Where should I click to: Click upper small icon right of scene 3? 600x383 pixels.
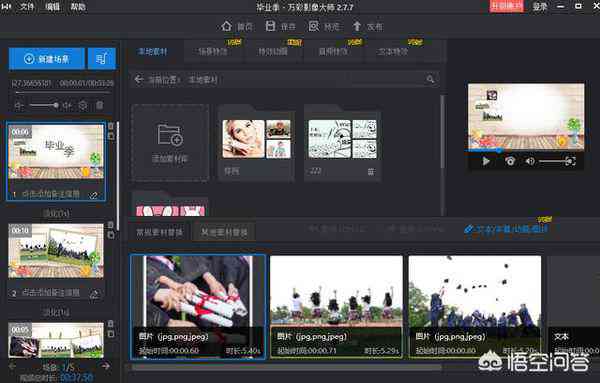[x=111, y=324]
